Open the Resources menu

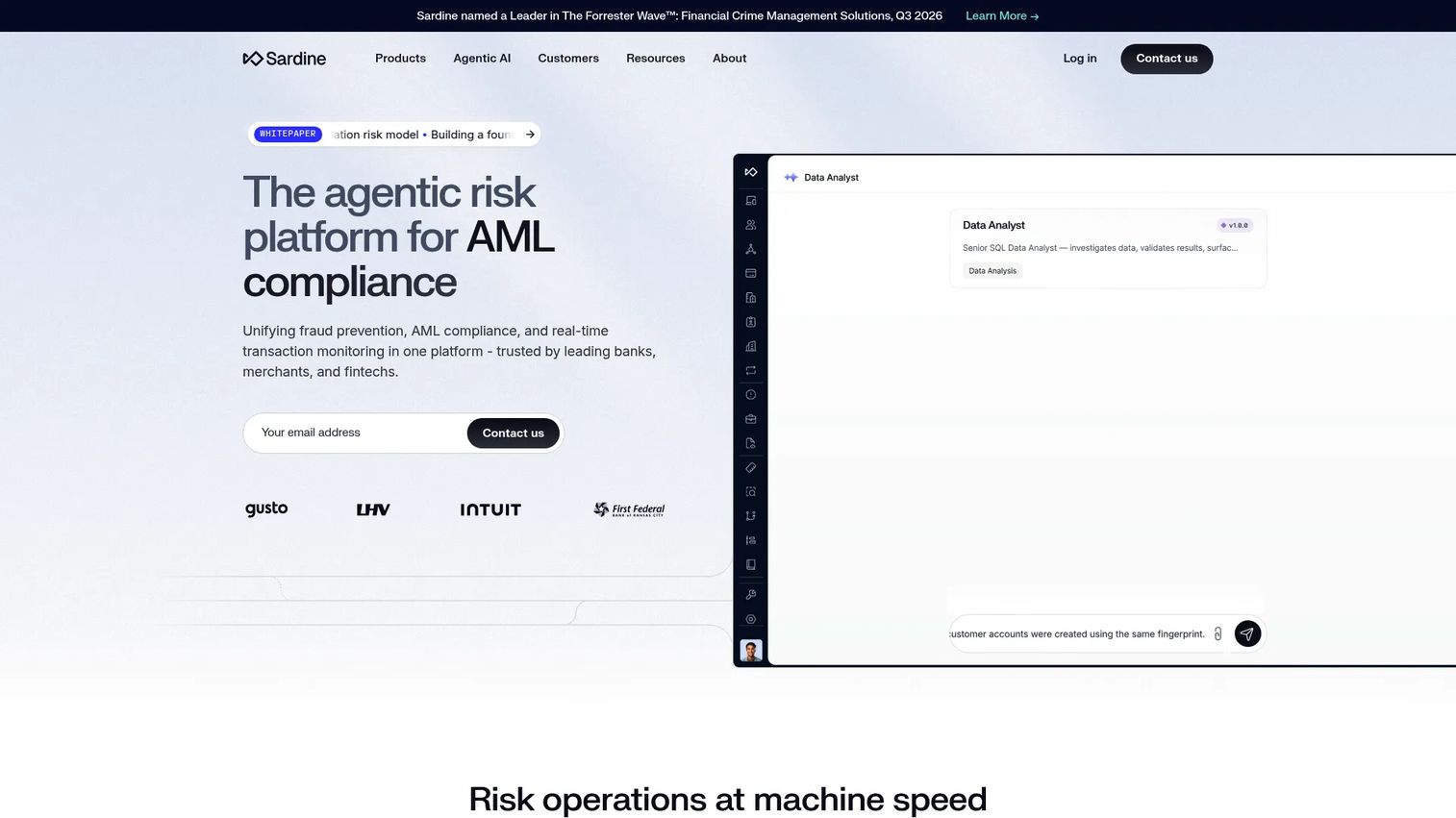point(656,59)
